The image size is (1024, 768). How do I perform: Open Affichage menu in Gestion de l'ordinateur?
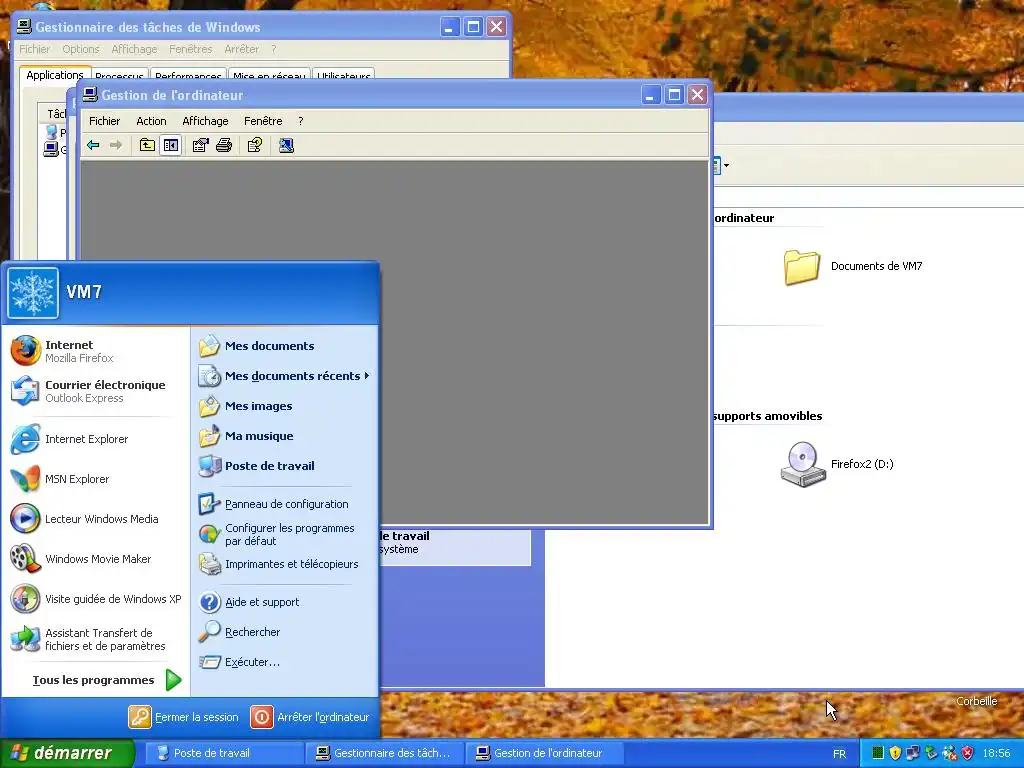point(205,121)
